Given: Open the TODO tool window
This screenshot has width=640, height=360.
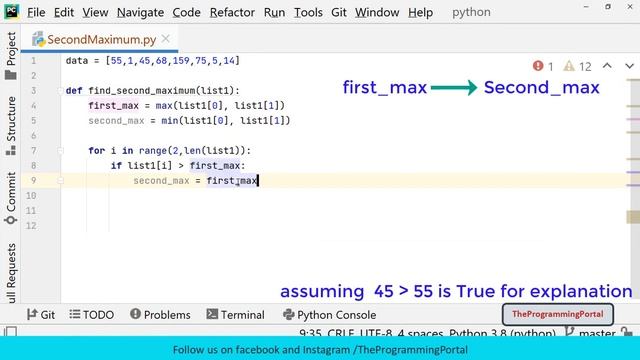Looking at the screenshot, I should [x=91, y=315].
